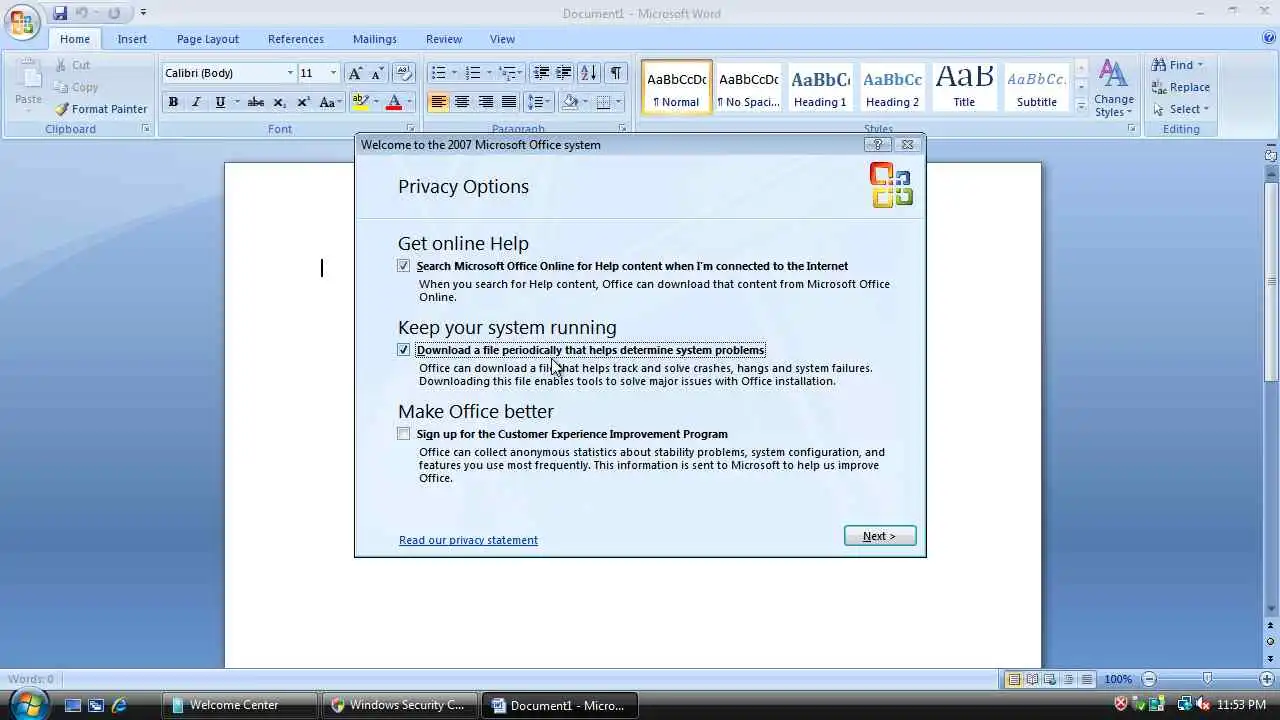
Task: Open the font size 11 dropdown
Action: pos(333,73)
